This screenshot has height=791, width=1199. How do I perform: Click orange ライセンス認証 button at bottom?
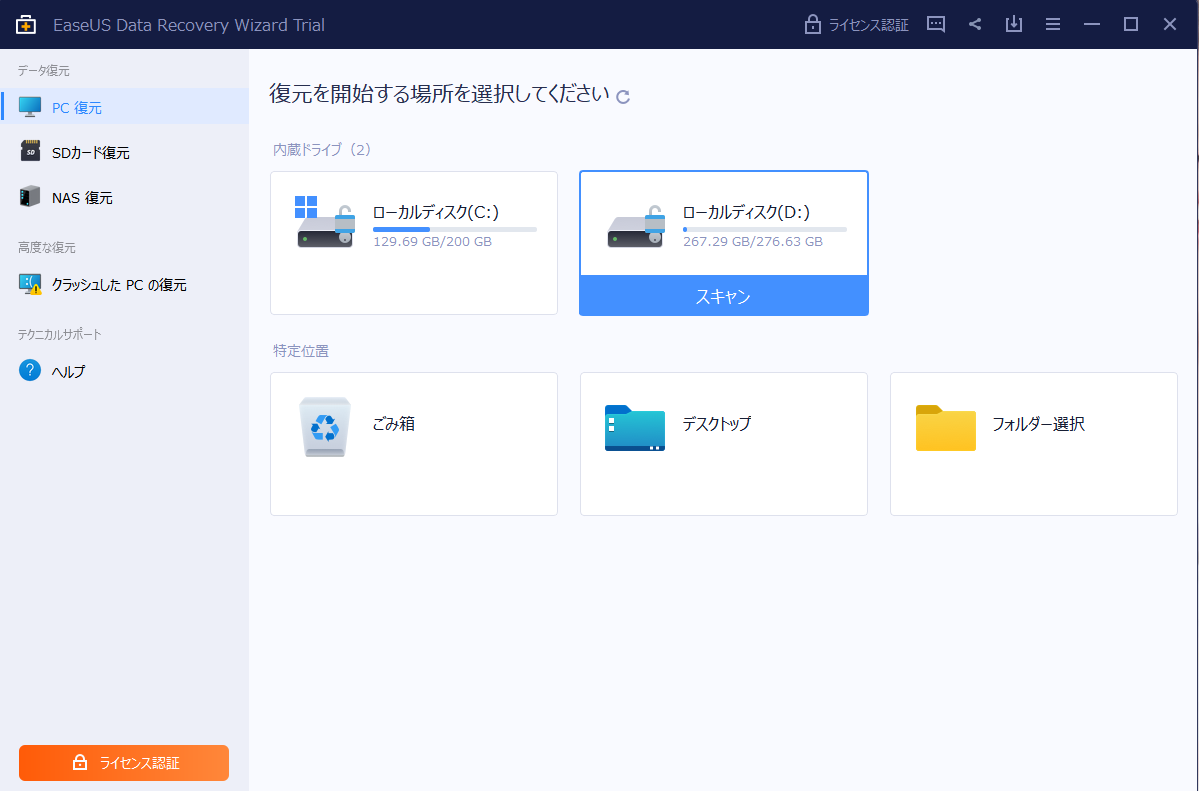(124, 763)
